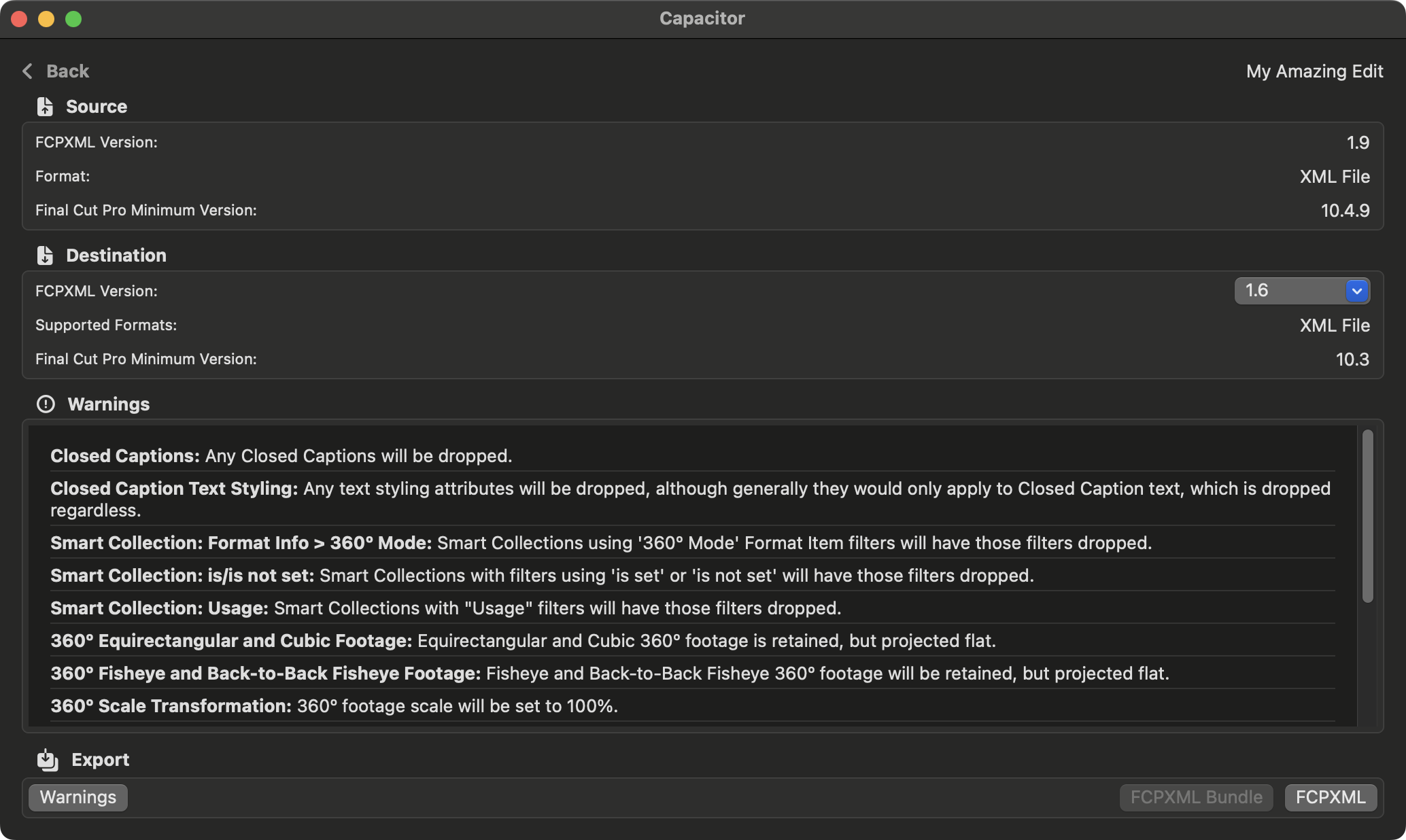Click the Destination document icon
Viewport: 1406px width, 840px height.
[45, 256]
